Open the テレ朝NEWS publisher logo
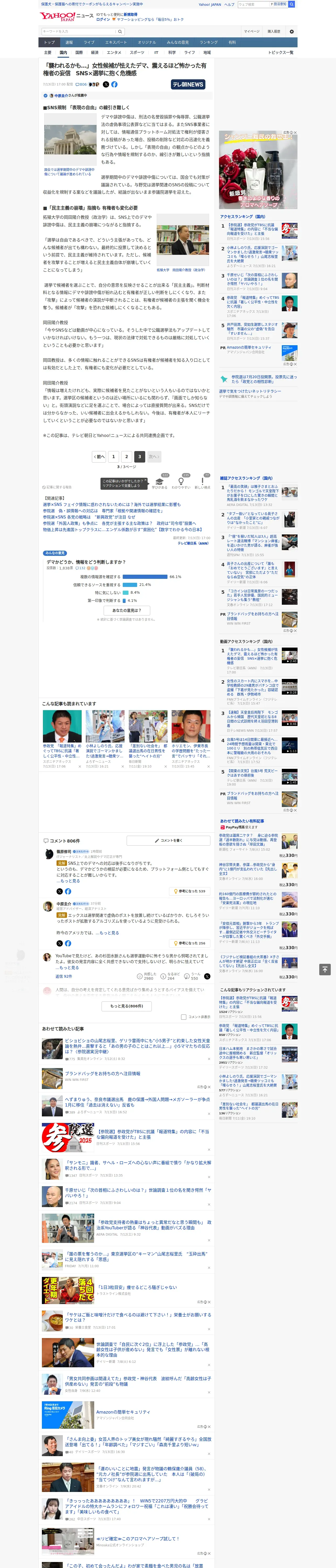336x1568 pixels. (x=188, y=85)
